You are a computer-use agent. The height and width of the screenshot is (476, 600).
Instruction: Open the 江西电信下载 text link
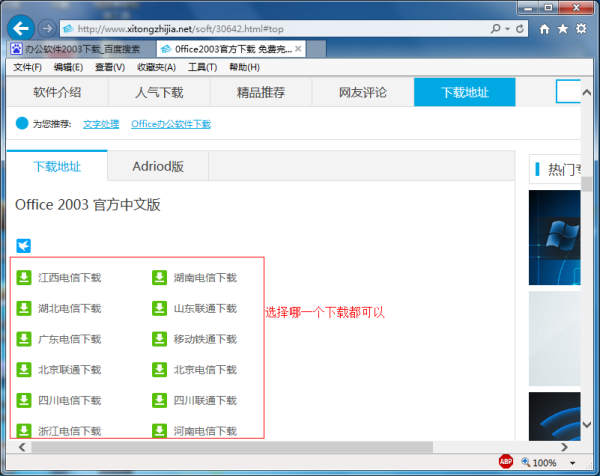click(70, 278)
